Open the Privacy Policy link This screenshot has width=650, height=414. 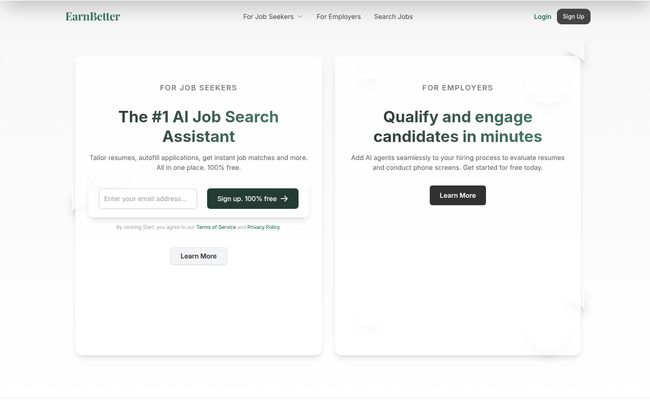tap(264, 227)
